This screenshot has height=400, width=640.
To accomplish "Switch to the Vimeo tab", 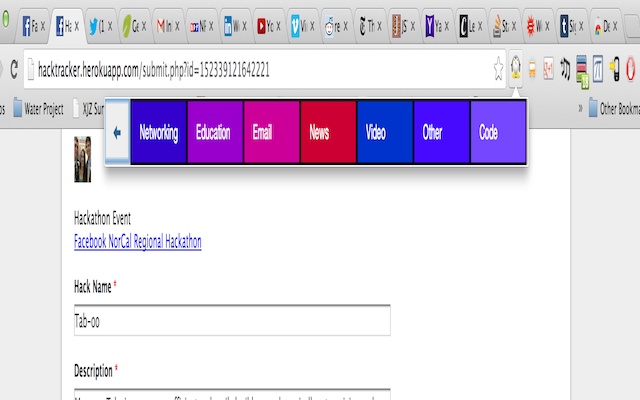I will [x=302, y=27].
